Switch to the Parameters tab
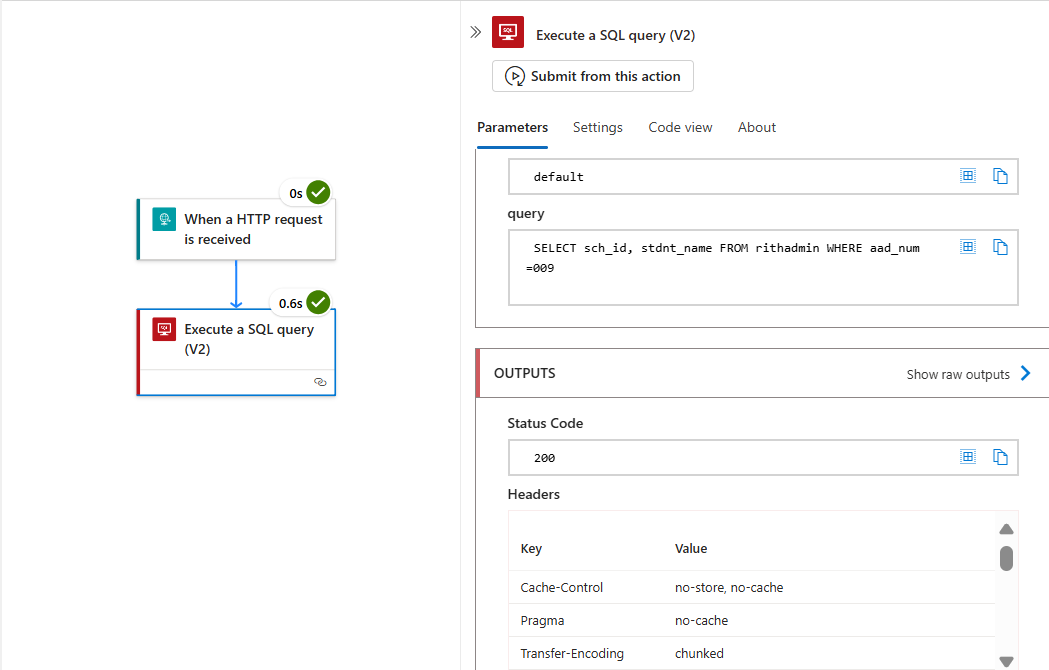This screenshot has width=1049, height=670. pyautogui.click(x=512, y=127)
